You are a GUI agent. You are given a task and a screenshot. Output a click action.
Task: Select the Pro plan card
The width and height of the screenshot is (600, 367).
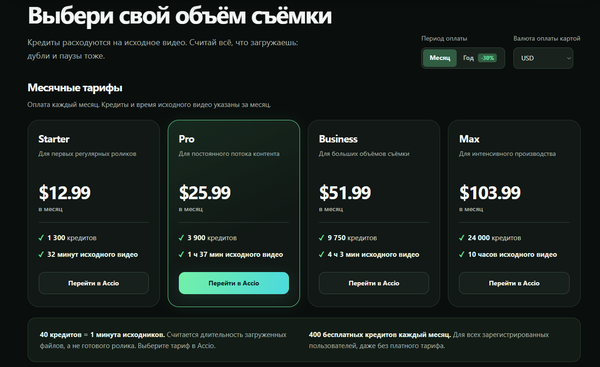(233, 213)
